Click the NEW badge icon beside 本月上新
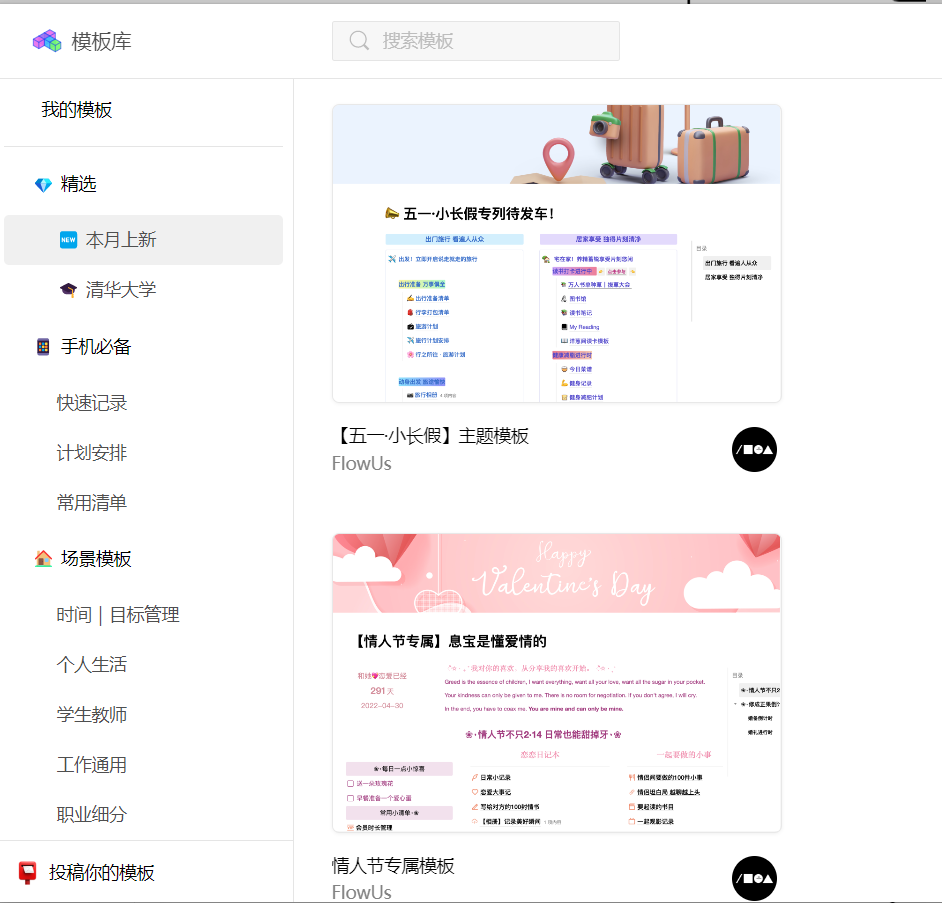This screenshot has height=903, width=942. (x=68, y=240)
